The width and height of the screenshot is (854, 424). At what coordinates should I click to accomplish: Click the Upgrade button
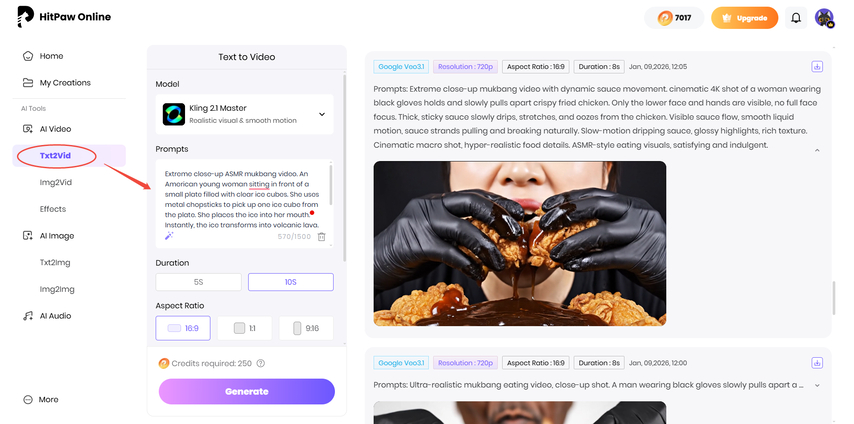click(745, 18)
